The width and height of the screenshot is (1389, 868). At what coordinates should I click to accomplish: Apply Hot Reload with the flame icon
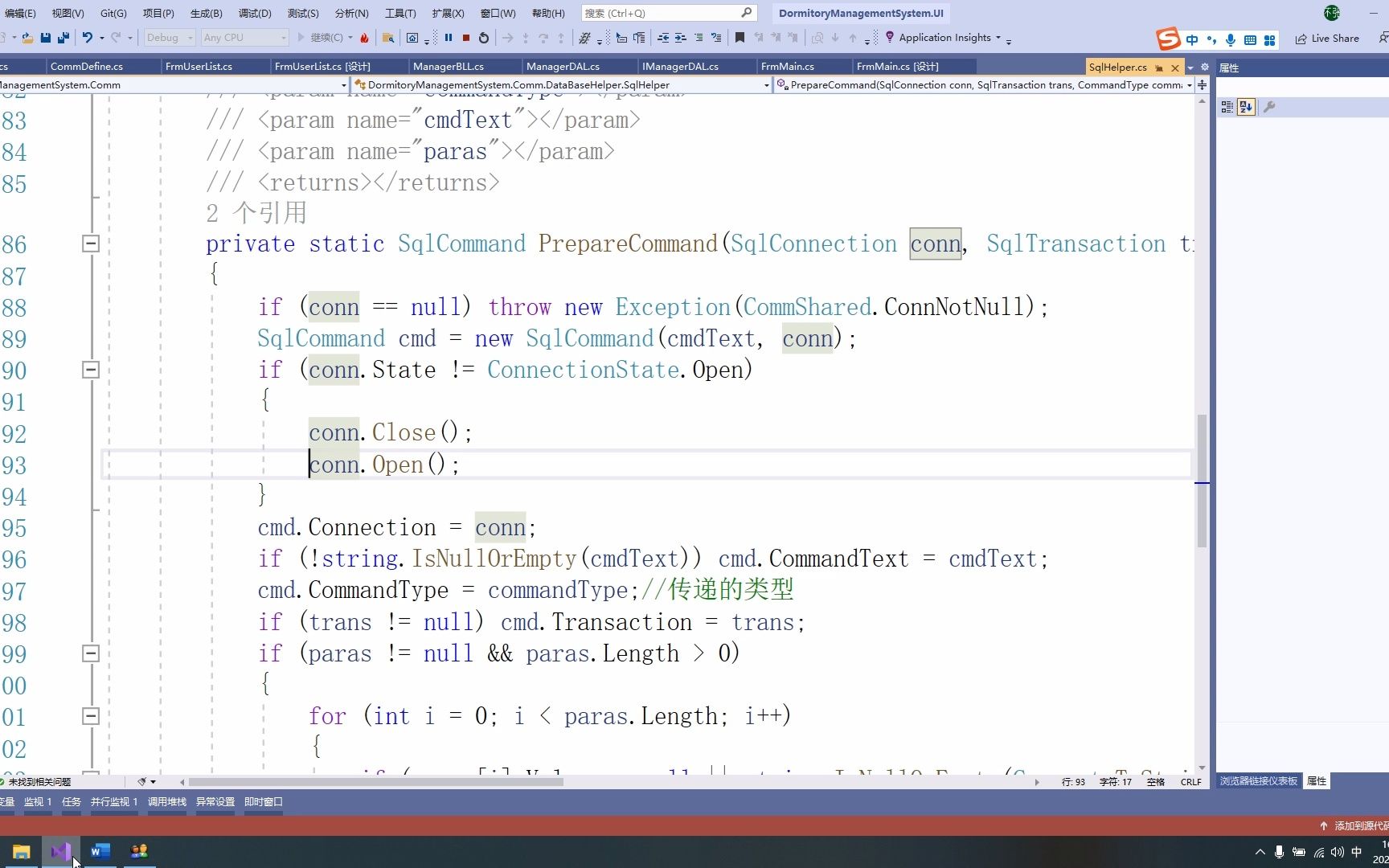pos(366,37)
